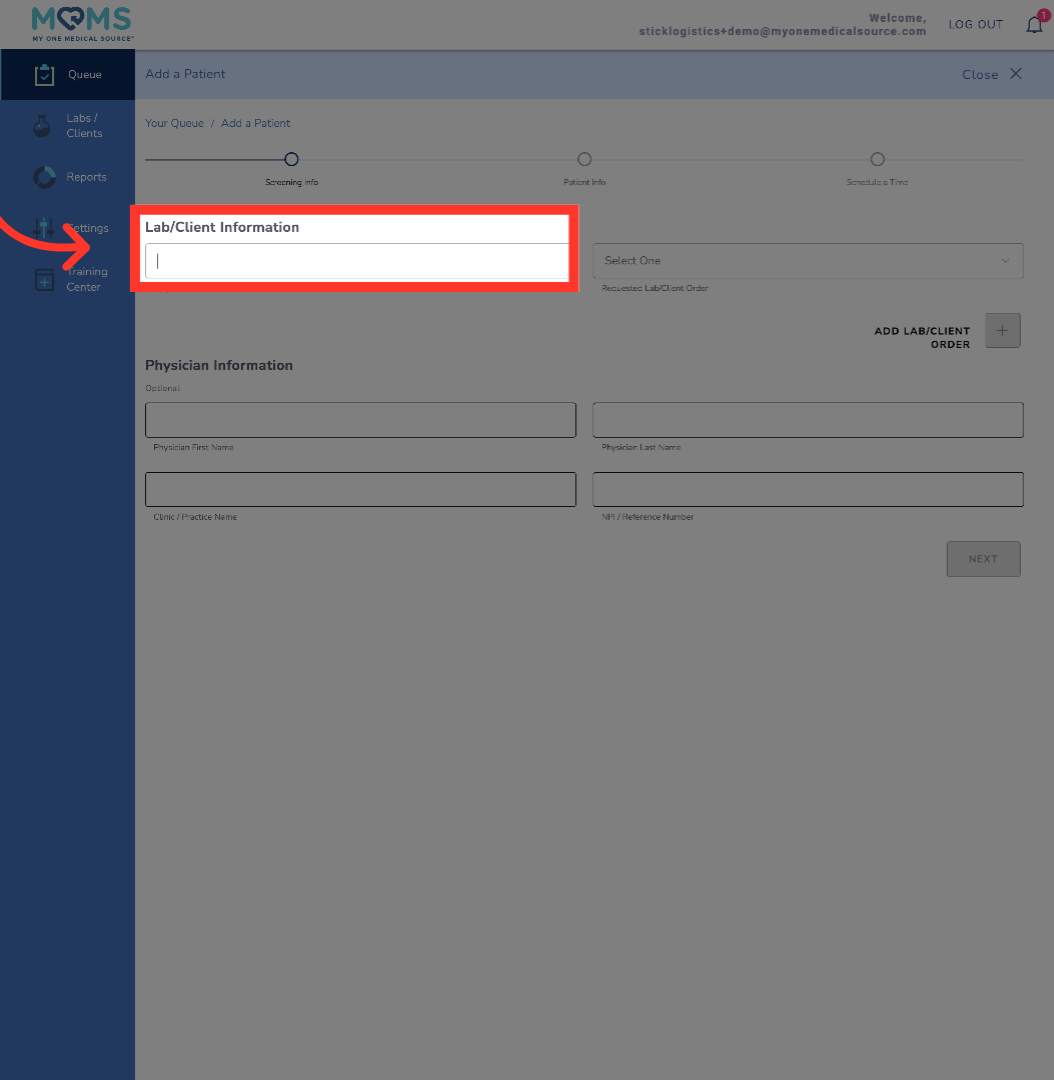The height and width of the screenshot is (1080, 1054).
Task: Click the Training Center plus-box icon
Action: click(44, 280)
